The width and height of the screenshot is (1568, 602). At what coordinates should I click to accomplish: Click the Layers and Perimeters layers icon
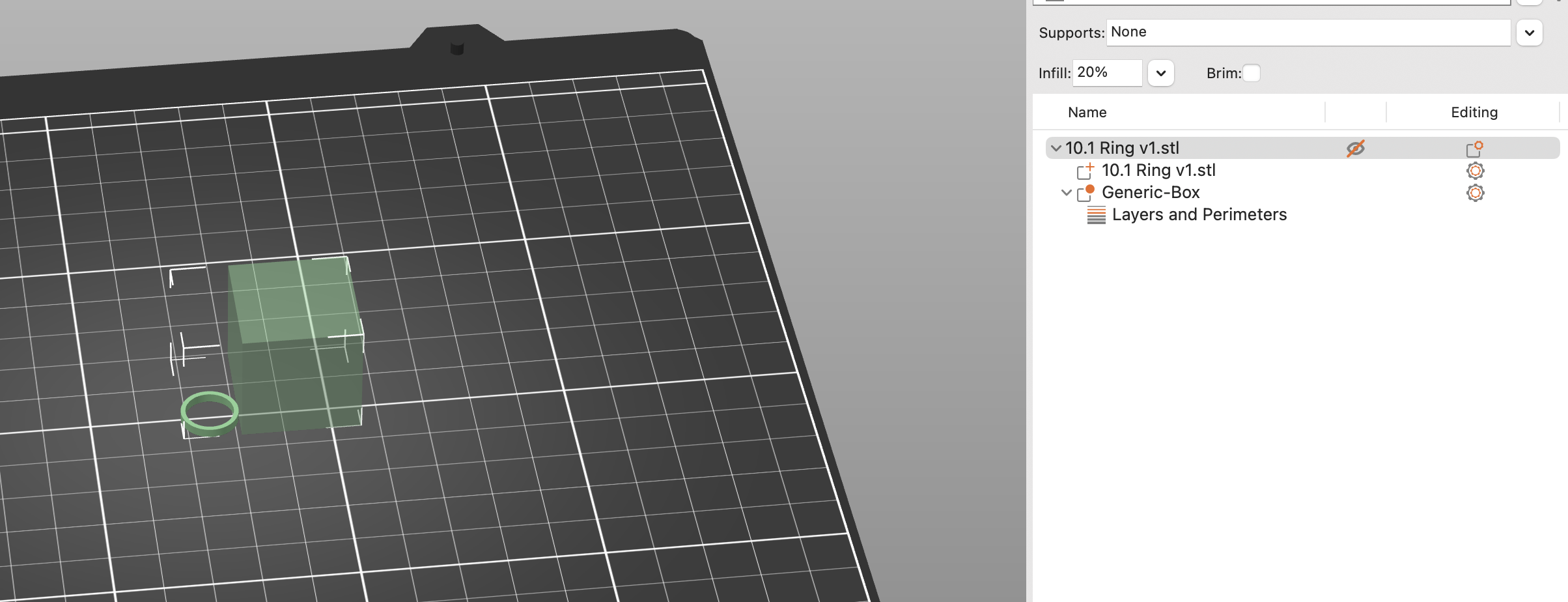(1095, 214)
